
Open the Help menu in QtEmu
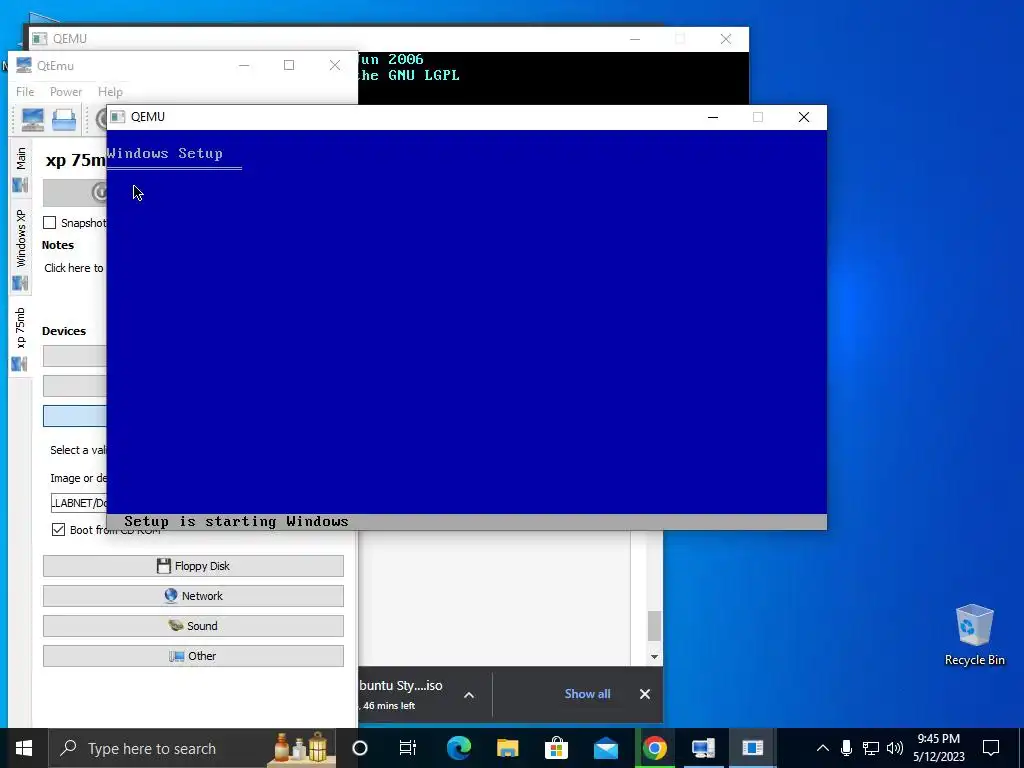click(110, 92)
